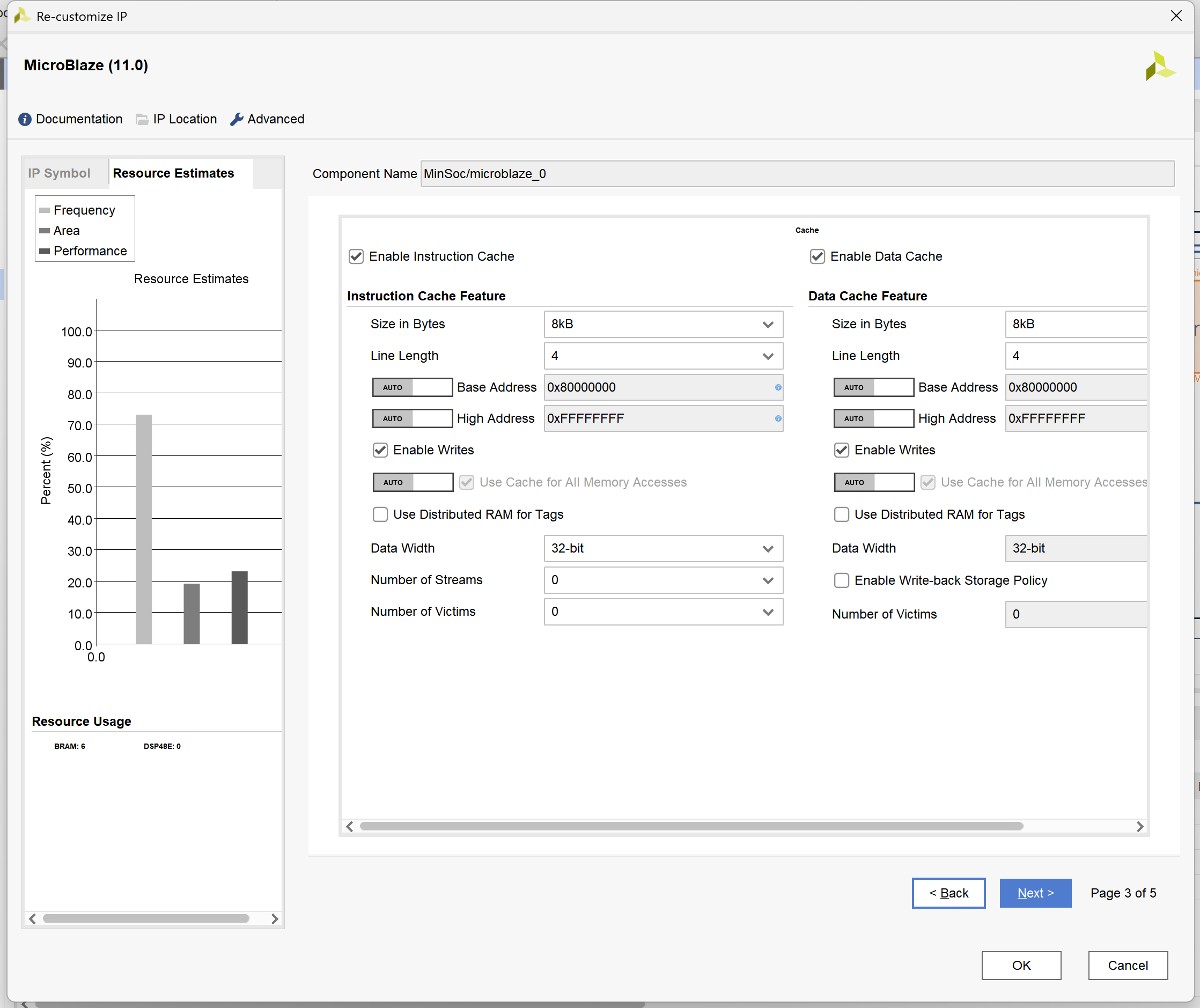1200x1008 pixels.
Task: Click the IP Location folder icon
Action: click(142, 119)
